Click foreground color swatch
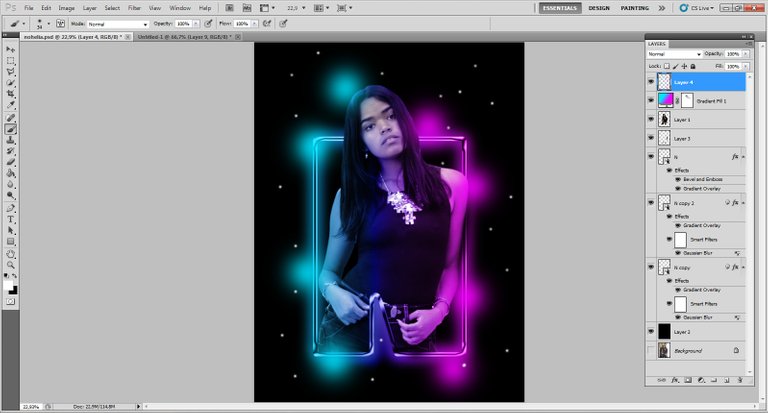Viewport: 768px width, 413px height. (x=8, y=285)
